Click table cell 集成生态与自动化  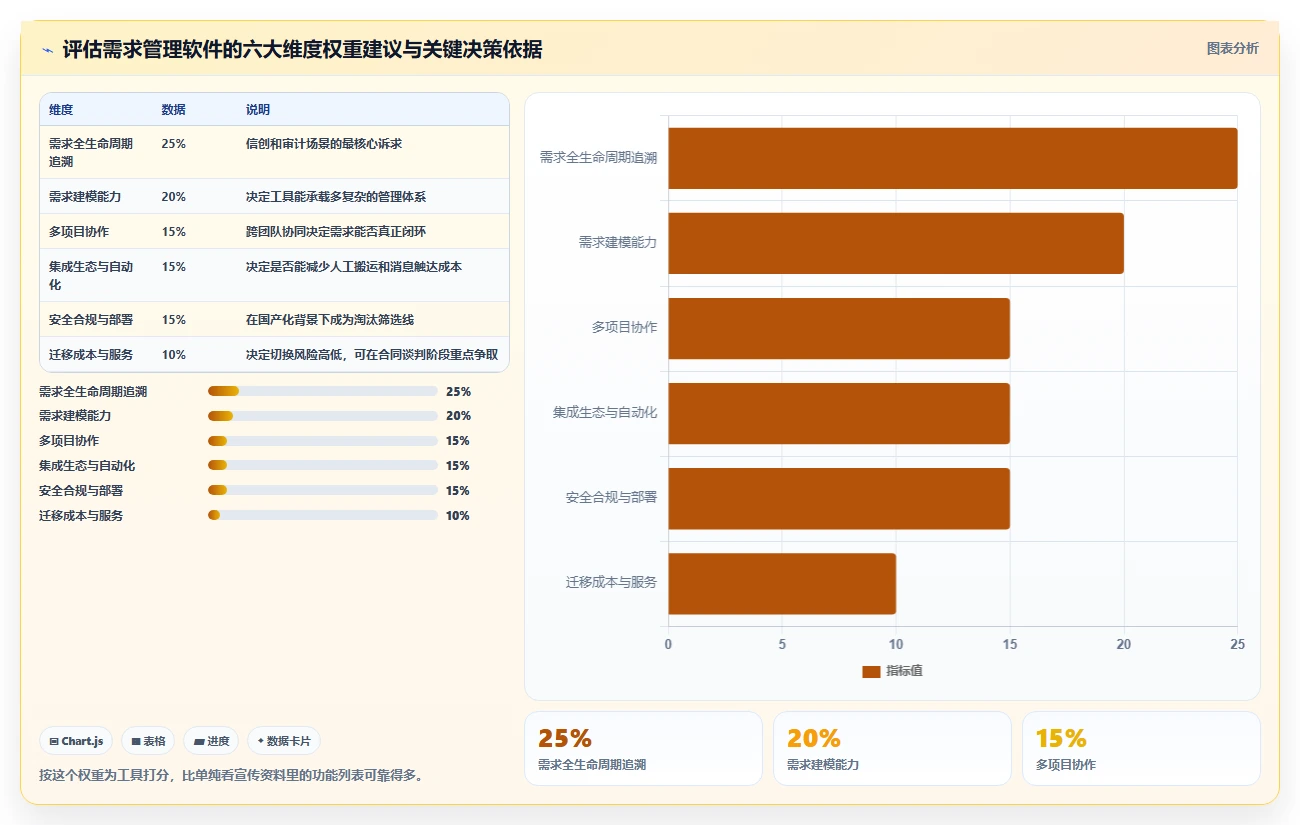pos(91,275)
